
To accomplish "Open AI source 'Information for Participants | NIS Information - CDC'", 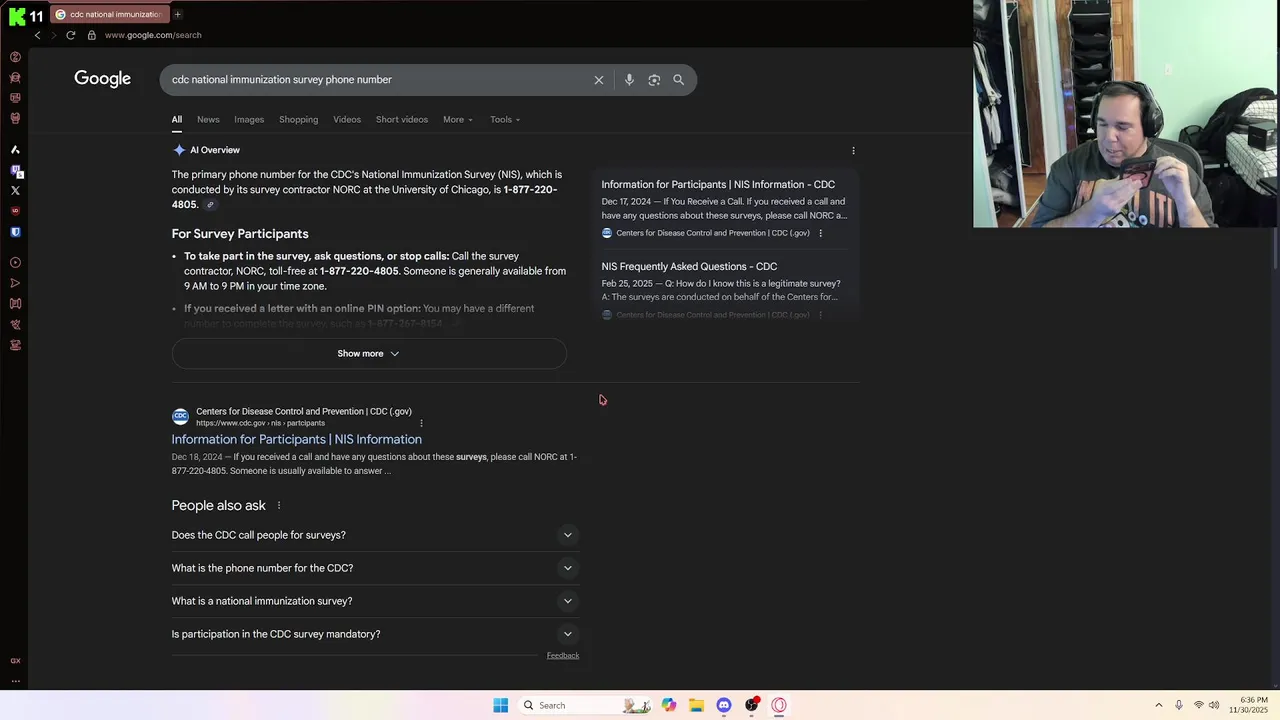I will (718, 185).
